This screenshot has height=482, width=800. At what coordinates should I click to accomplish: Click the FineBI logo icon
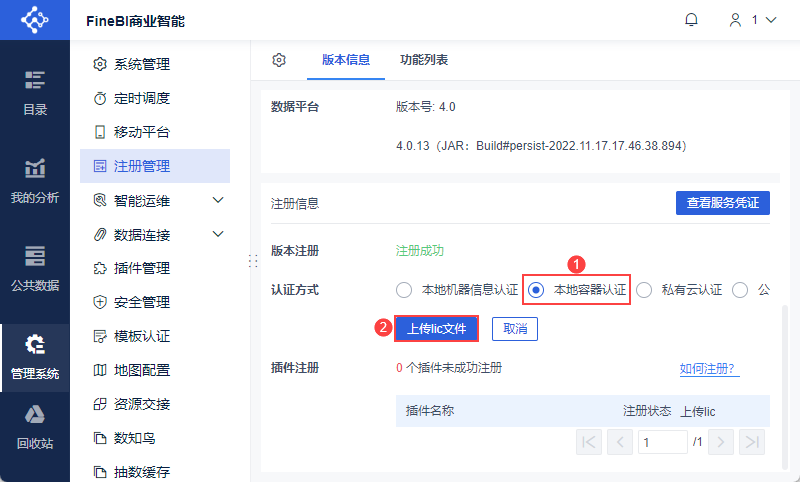pyautogui.click(x=34, y=20)
